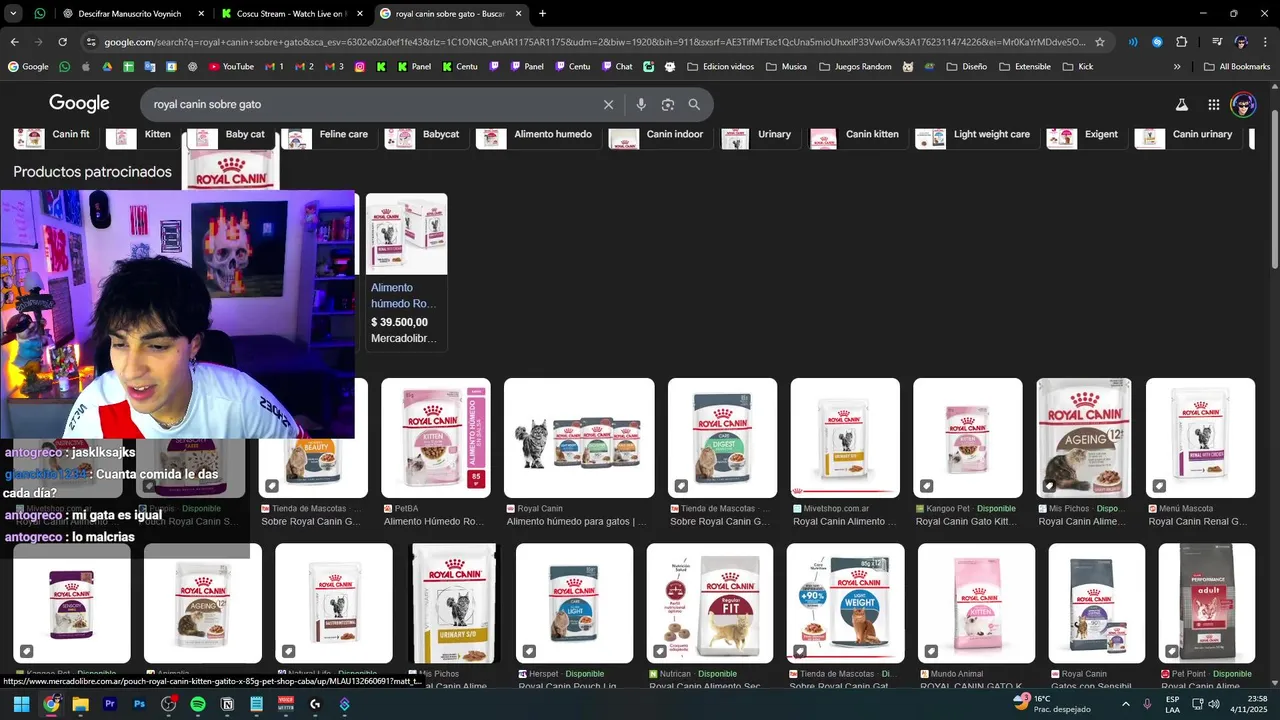Screen dimensions: 1280x720
Task: Open the Chrome extensions puzzle icon
Action: [1182, 42]
